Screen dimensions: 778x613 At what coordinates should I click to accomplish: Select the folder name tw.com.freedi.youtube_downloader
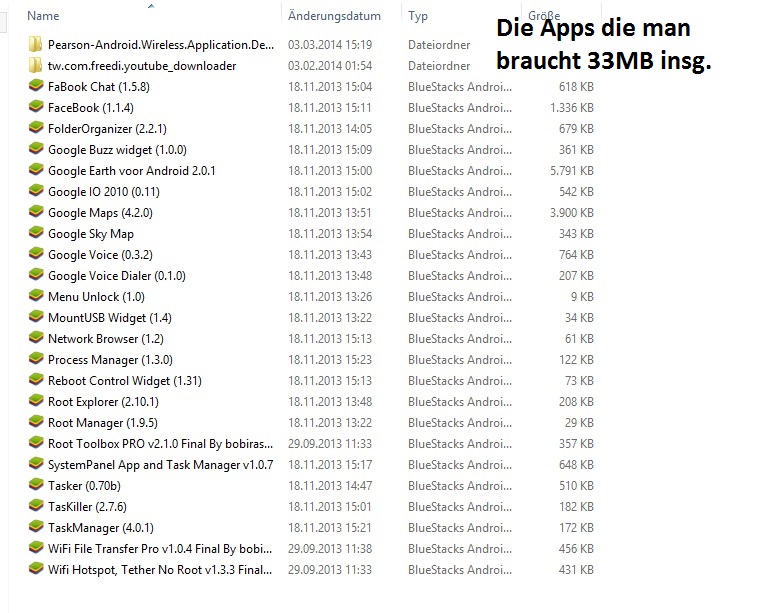click(x=142, y=66)
